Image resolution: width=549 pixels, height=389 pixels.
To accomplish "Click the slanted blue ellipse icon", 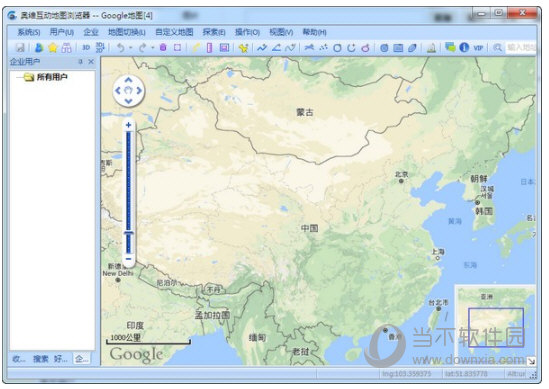I will click(x=412, y=48).
